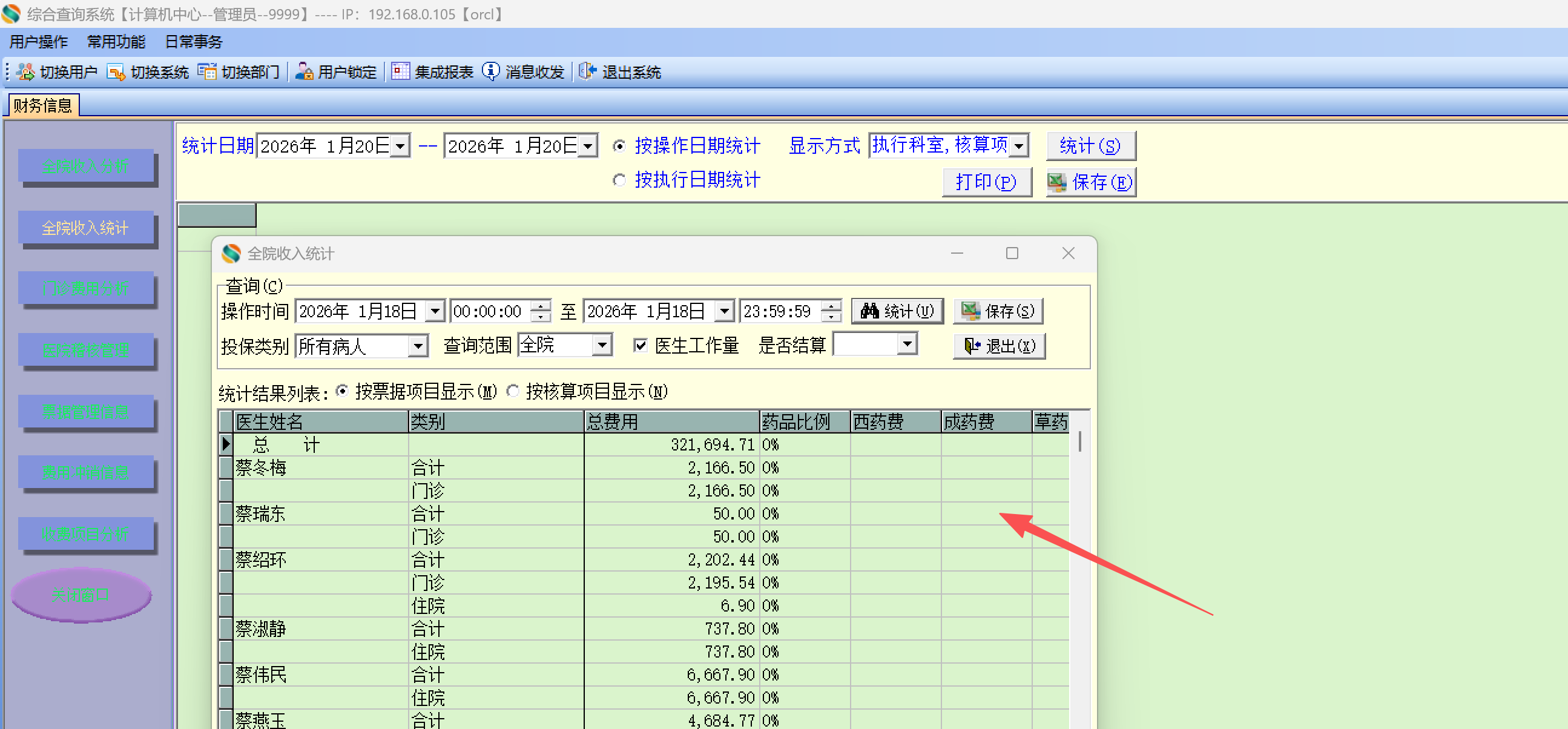Click the 全院收入分析 sidebar button
1568x729 pixels.
85,166
